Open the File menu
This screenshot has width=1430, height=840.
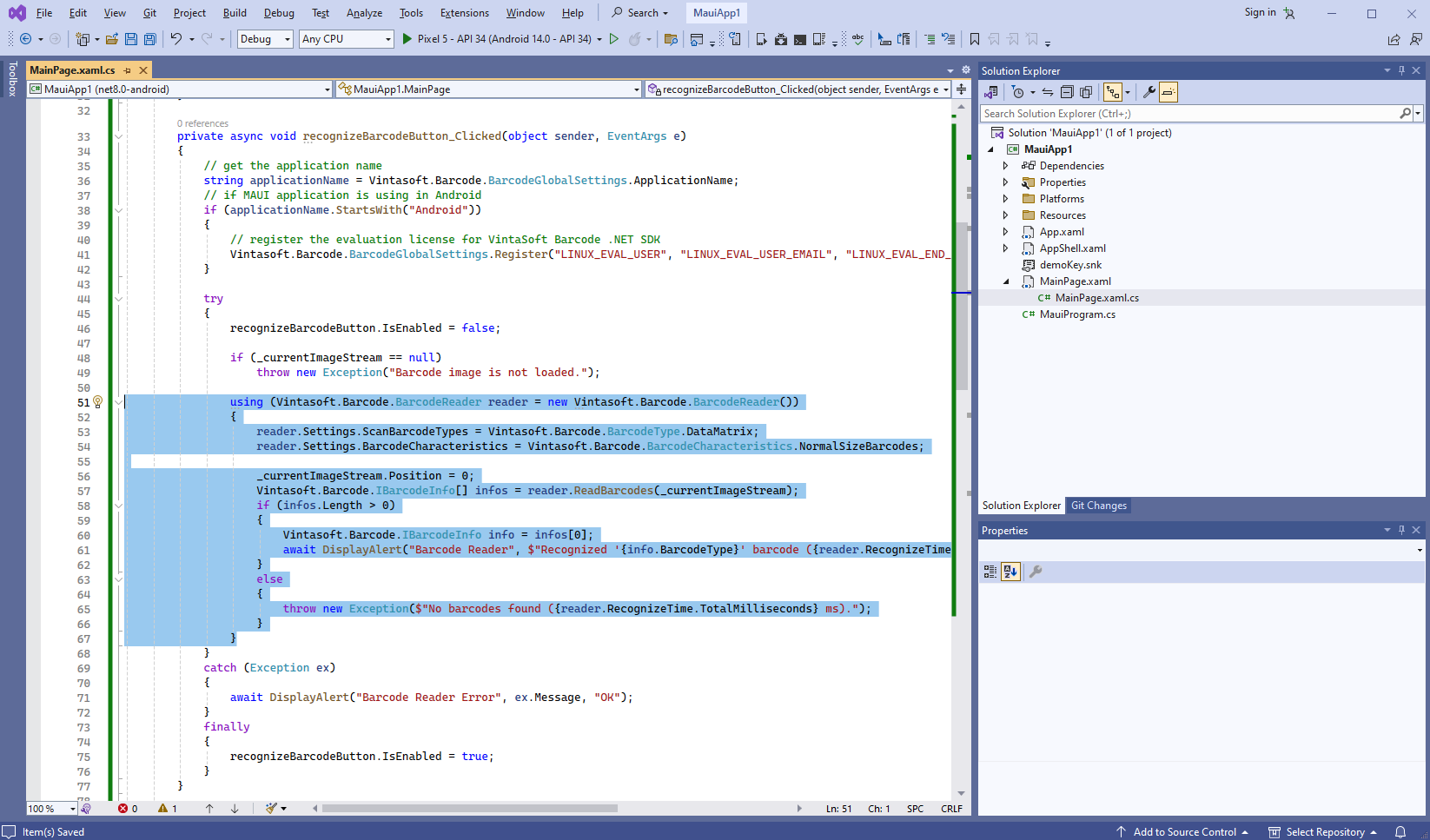44,13
